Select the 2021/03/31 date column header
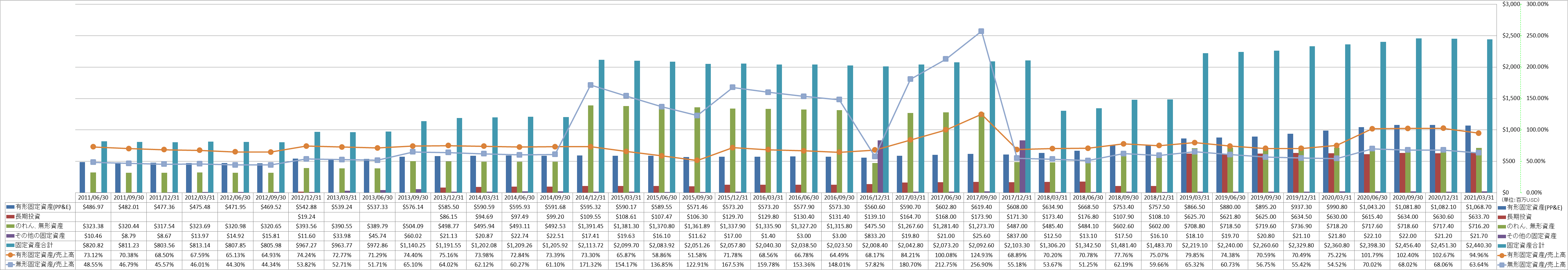This screenshot has width=1568, height=270. click(x=1478, y=198)
